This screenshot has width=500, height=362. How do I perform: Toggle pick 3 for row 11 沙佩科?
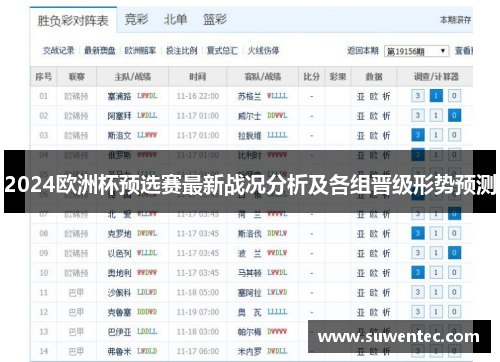point(418,292)
